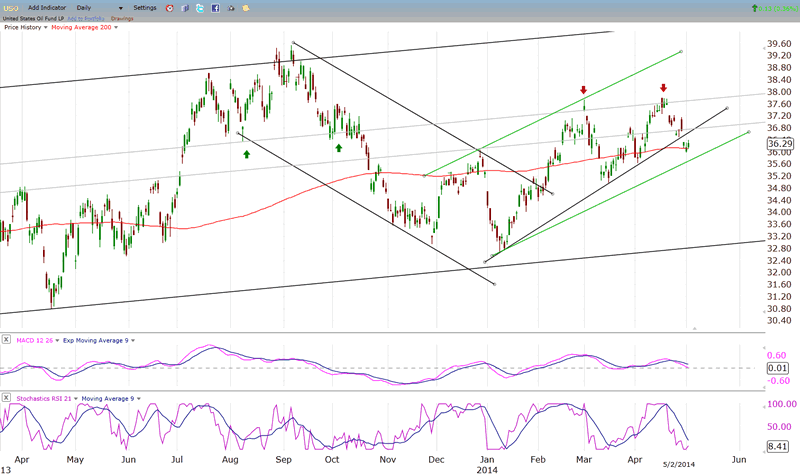Remove the Stochastics RSI panel
800x475 pixels.
[x=7, y=399]
